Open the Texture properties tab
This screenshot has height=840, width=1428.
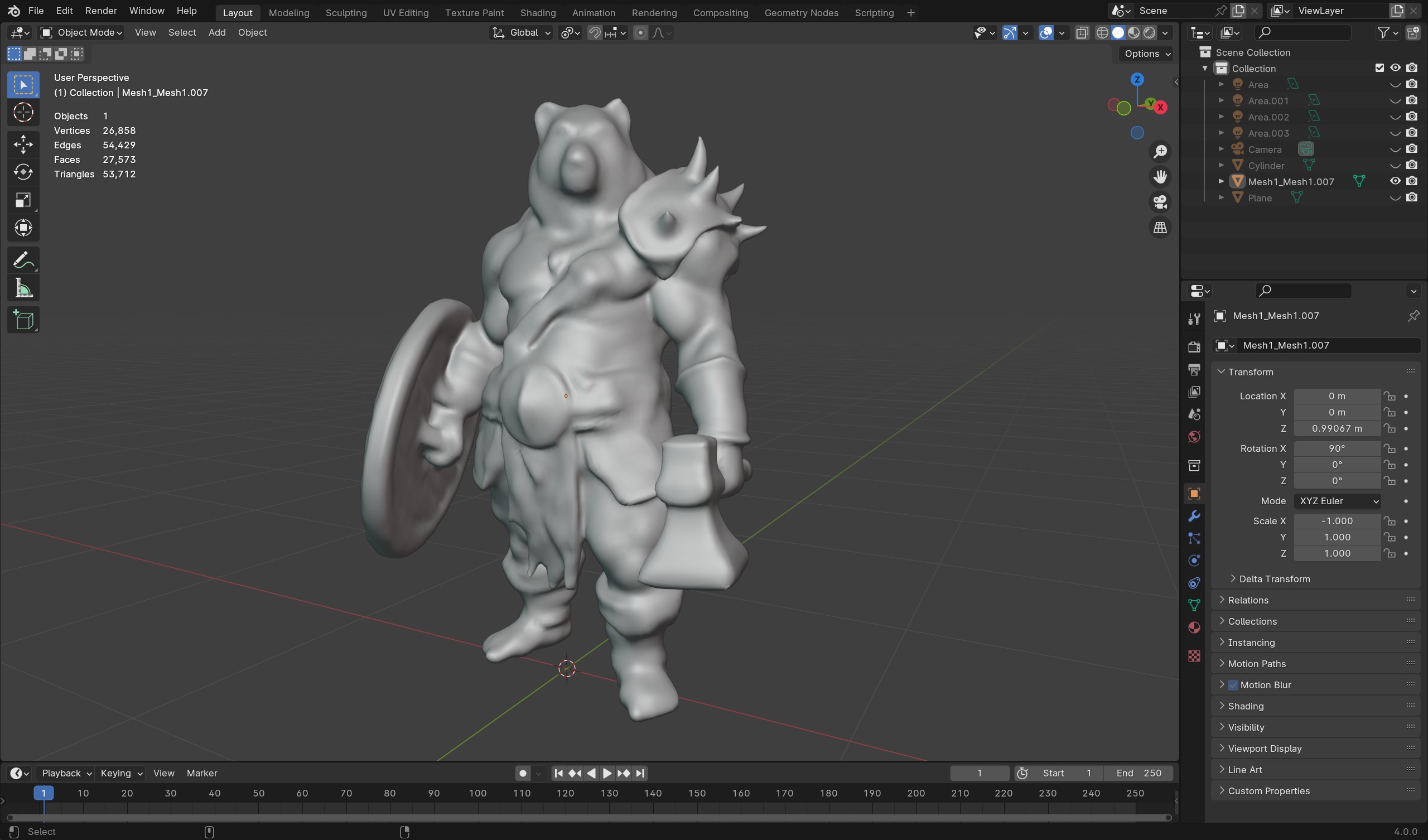1194,656
